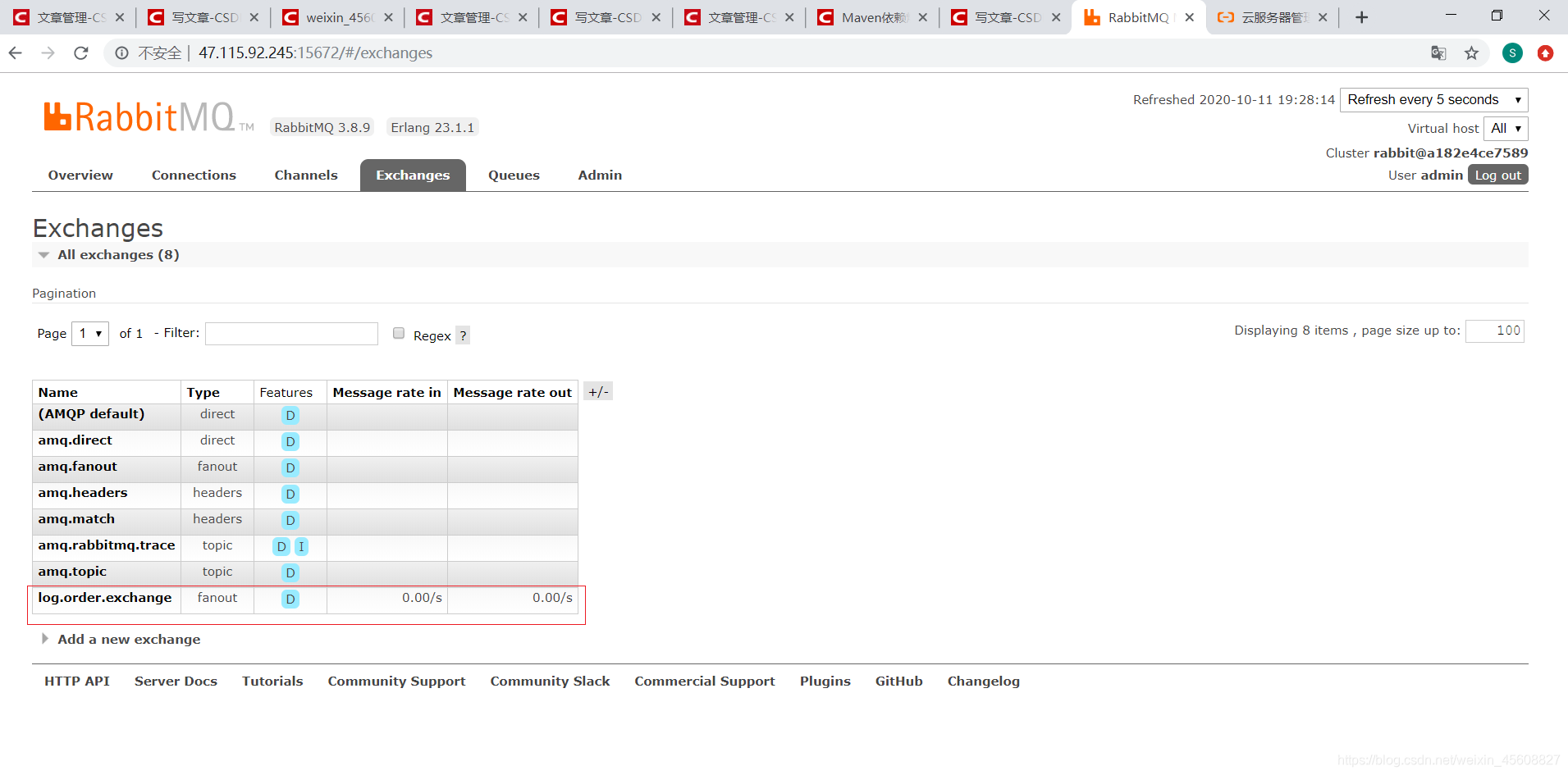
Task: Open the log.order.exchange exchange
Action: (105, 598)
